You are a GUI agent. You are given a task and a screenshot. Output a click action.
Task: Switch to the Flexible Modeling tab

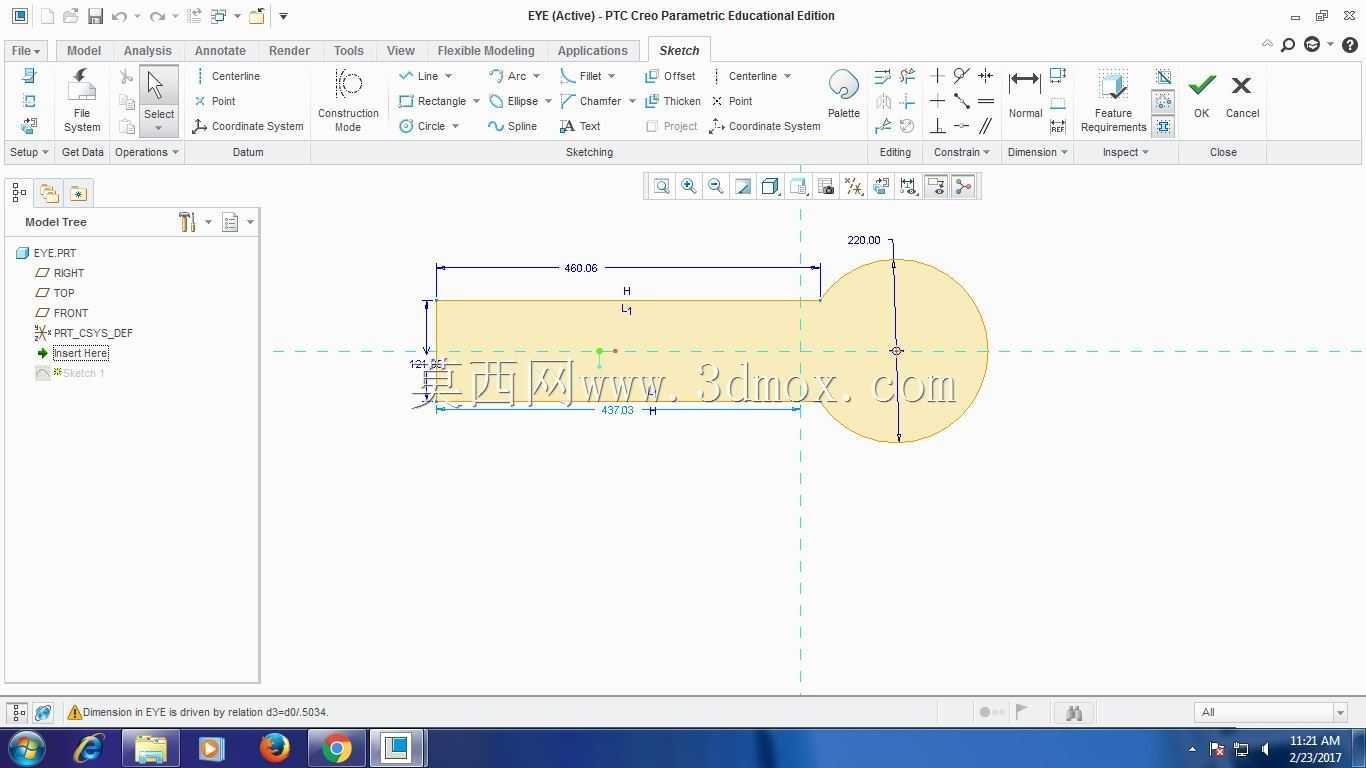pos(486,50)
